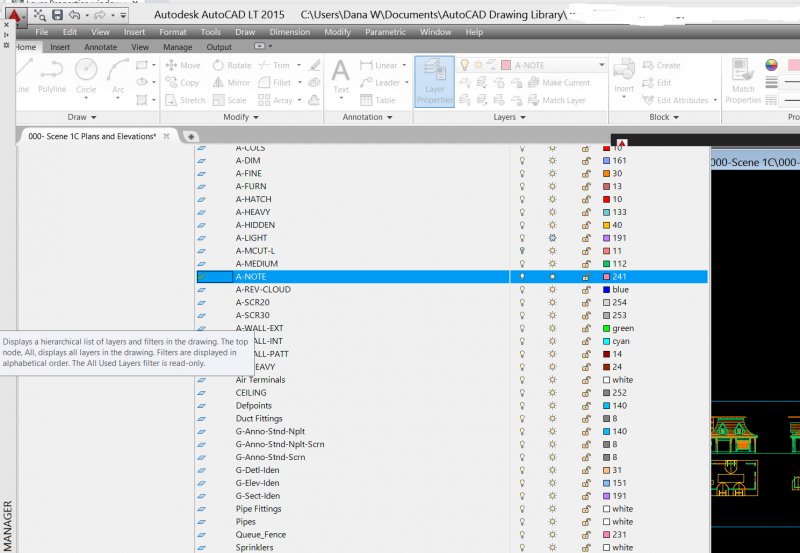Click the Match Properties tool
800x553 pixels.
click(x=743, y=78)
